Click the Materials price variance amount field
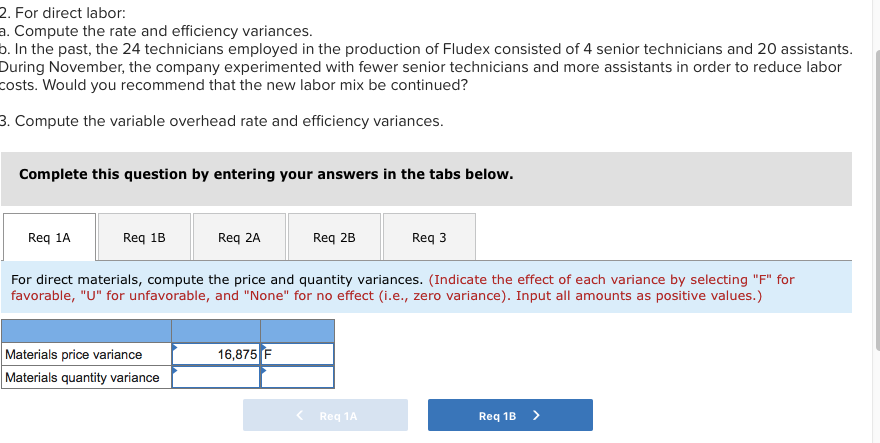 [216, 355]
